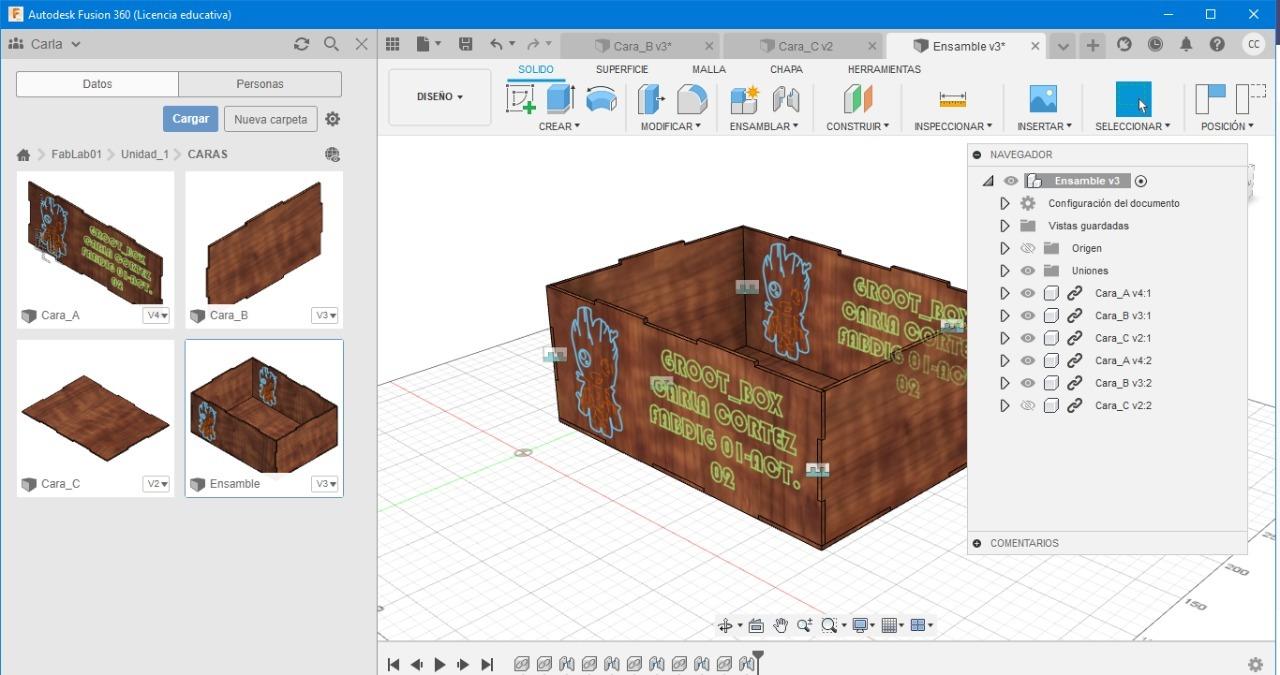Click the Insert image icon in Insertar

[x=1043, y=99]
